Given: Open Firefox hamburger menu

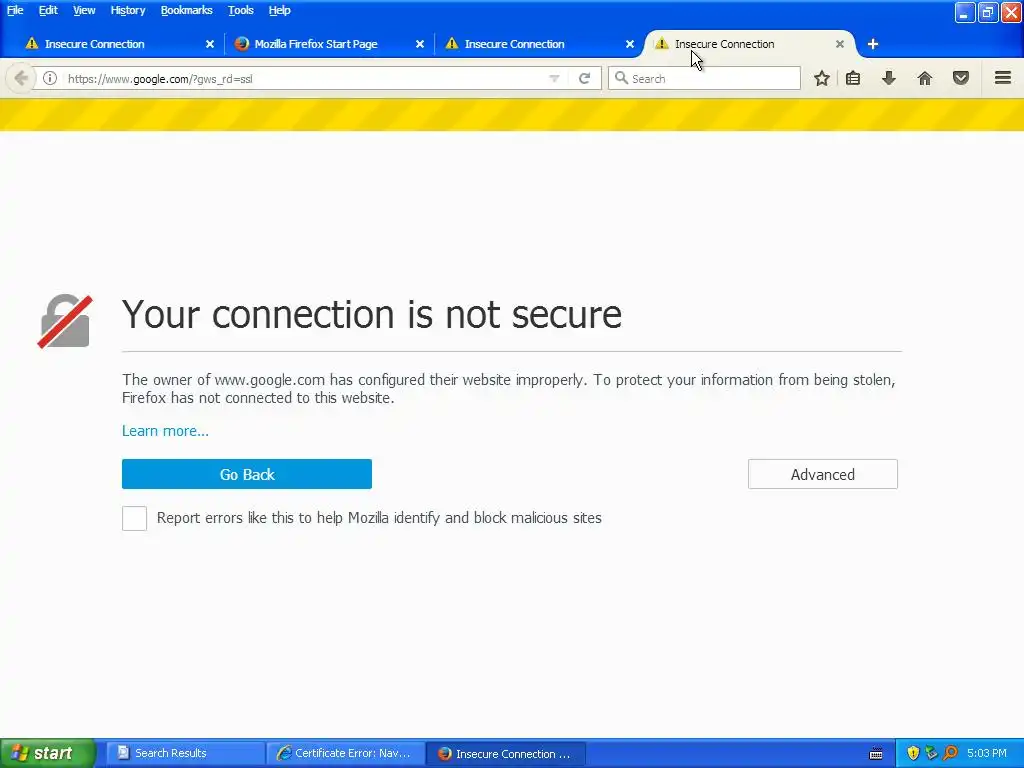Looking at the screenshot, I should coord(1003,78).
